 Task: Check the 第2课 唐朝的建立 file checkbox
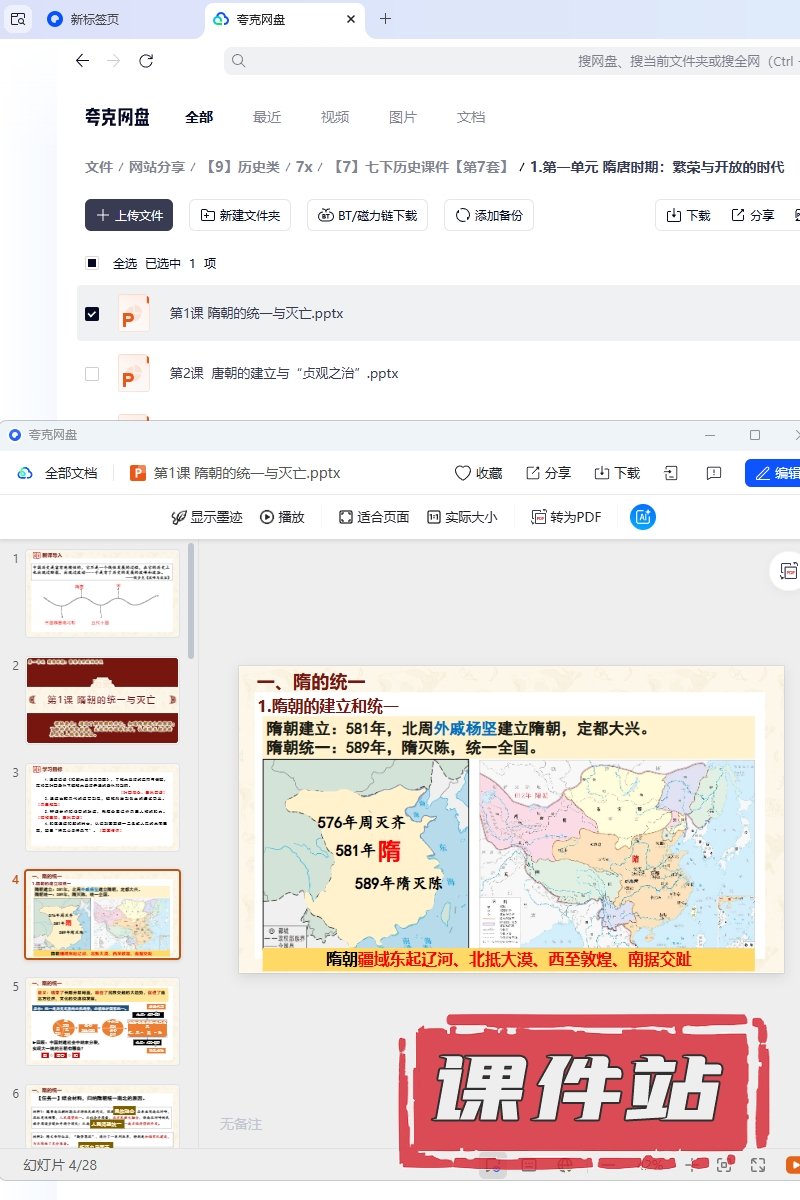(92, 374)
